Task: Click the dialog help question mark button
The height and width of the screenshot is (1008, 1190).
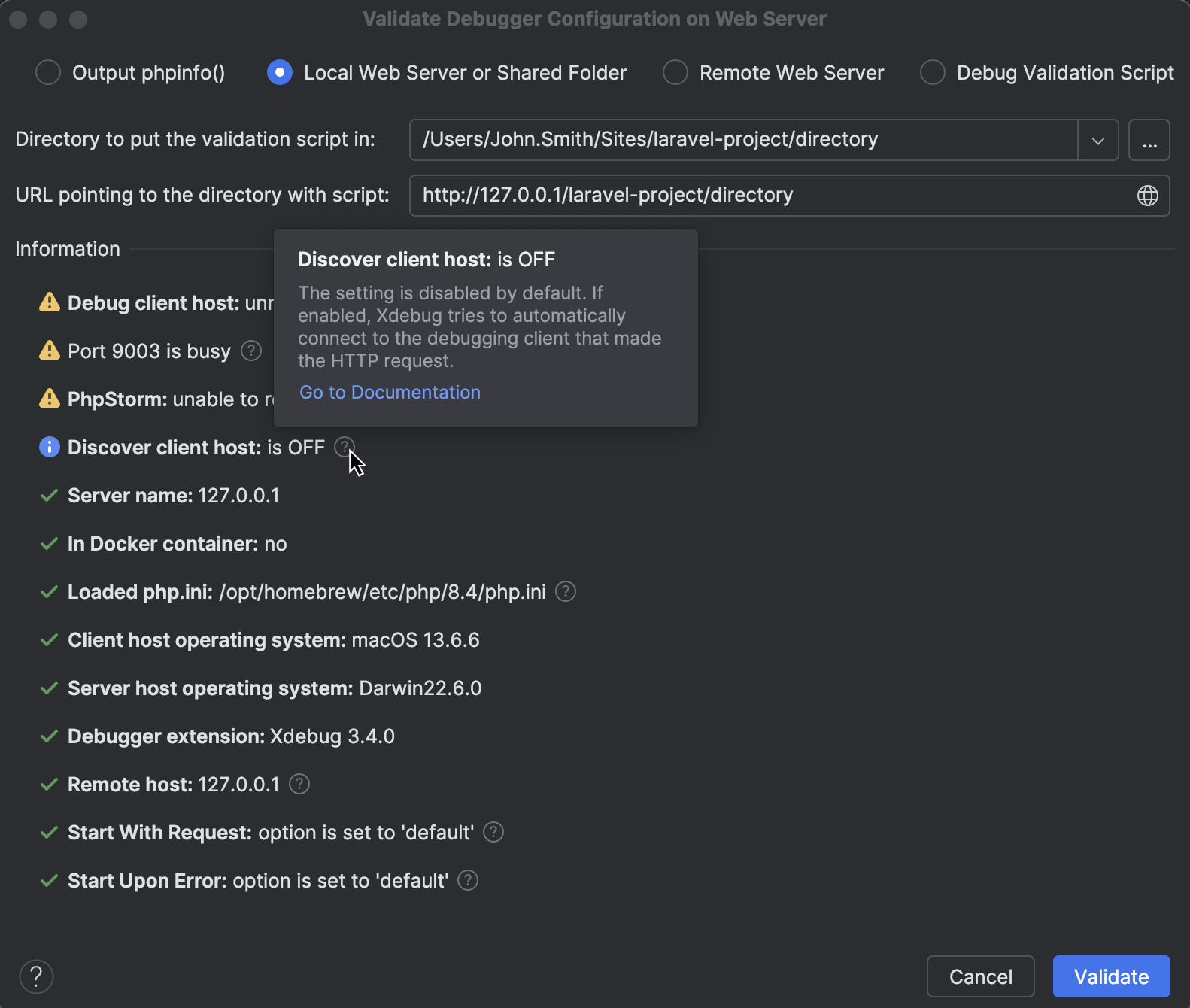Action: 36,976
